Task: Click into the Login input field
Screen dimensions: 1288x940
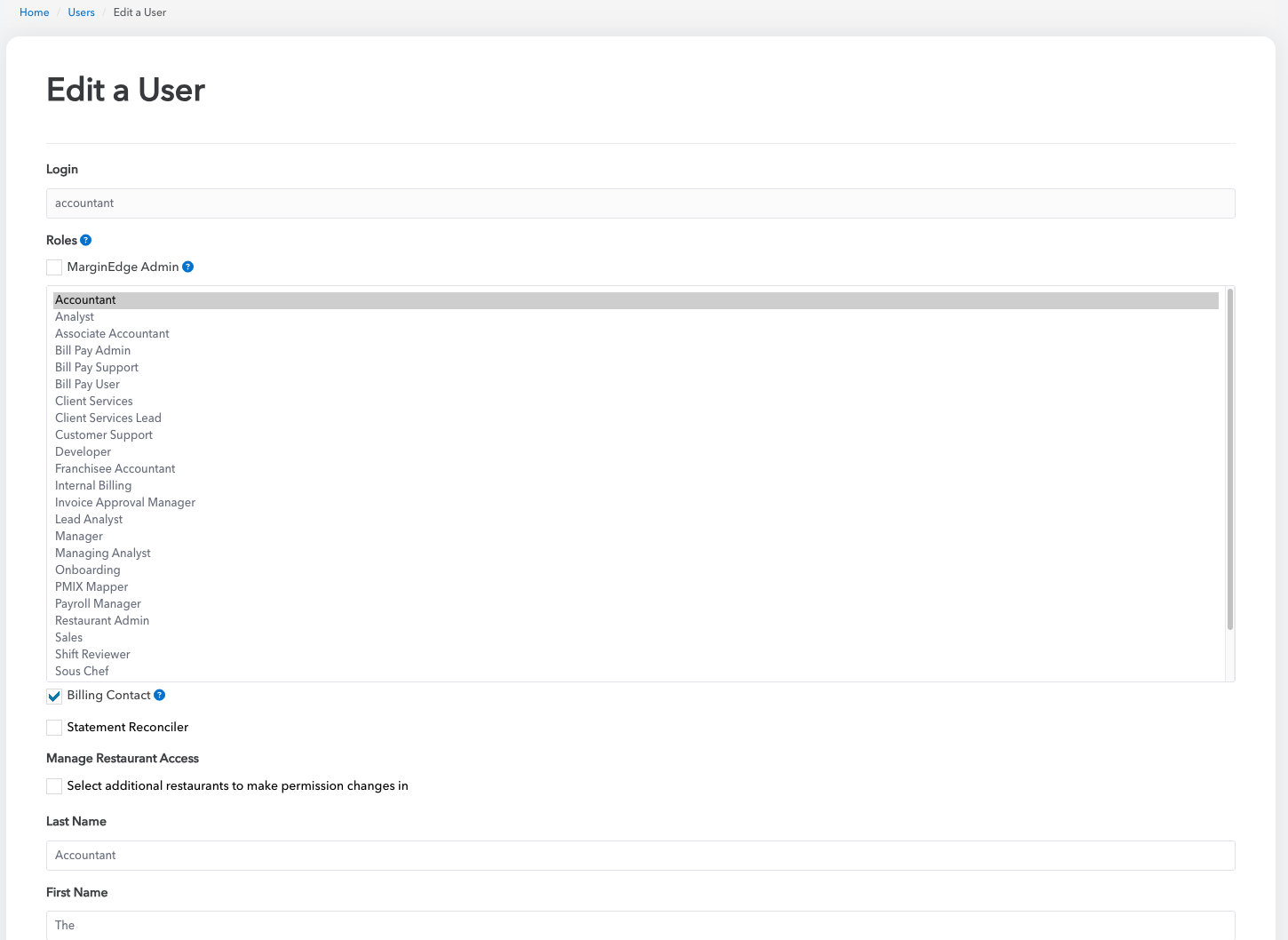Action: [x=640, y=203]
